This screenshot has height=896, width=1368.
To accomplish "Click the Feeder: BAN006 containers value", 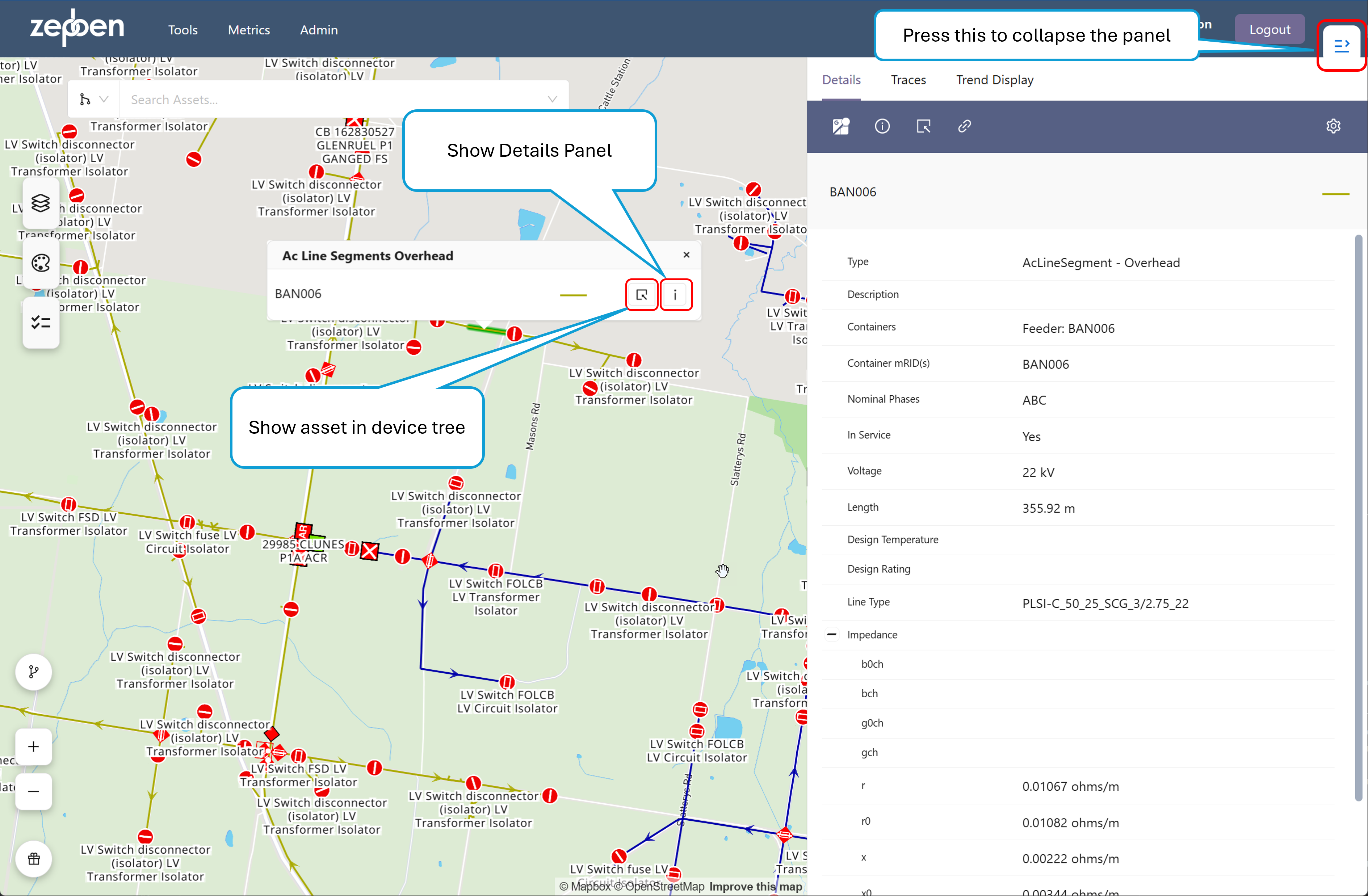I will [x=1068, y=328].
